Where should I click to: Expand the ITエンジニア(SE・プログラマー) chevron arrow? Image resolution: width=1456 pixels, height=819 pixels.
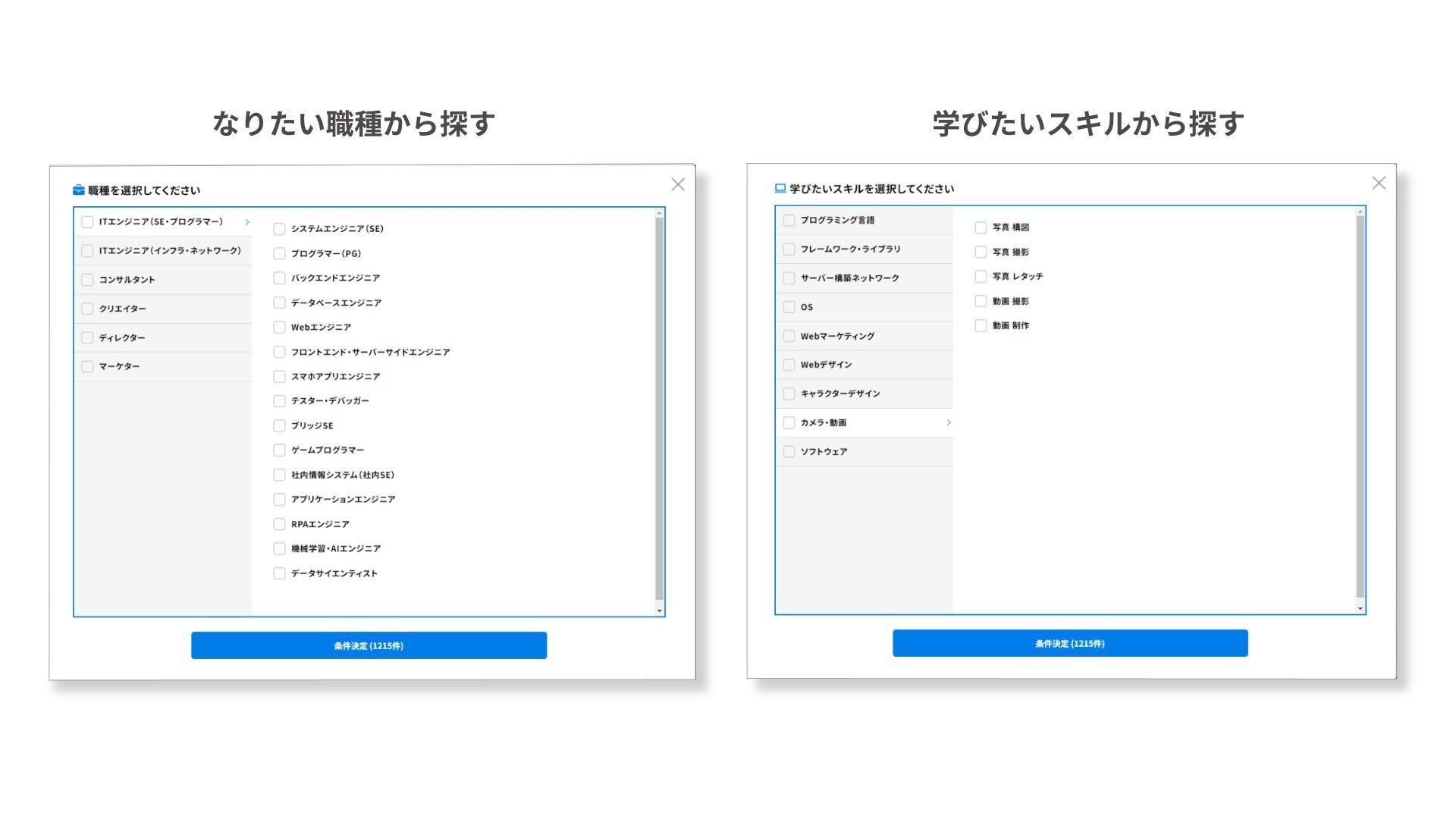point(247,222)
